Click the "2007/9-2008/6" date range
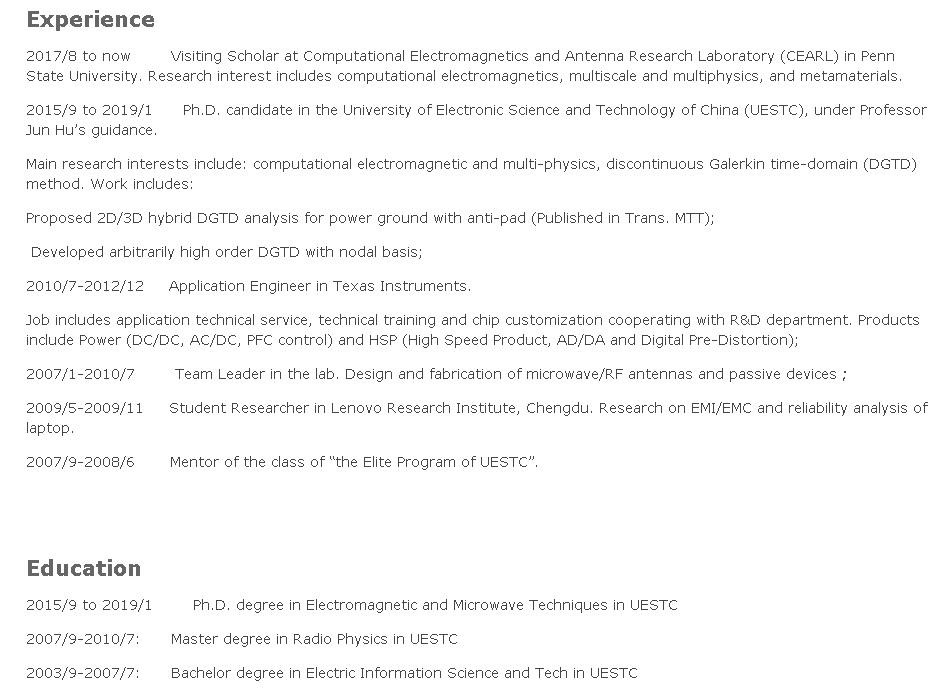The width and height of the screenshot is (942, 688). click(x=80, y=462)
